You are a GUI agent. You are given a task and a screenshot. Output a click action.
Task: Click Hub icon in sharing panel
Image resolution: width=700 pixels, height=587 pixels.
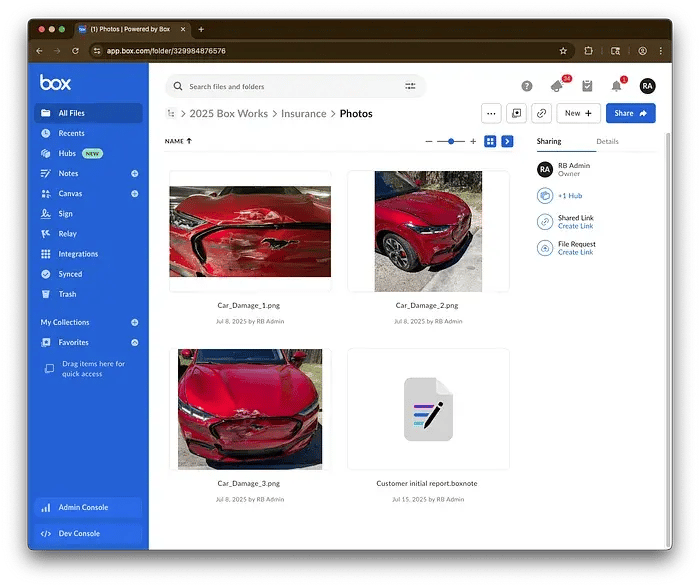545,196
